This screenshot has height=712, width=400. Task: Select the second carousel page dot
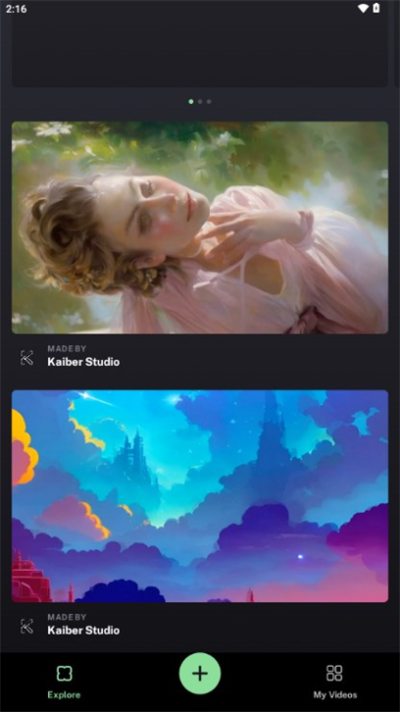tap(200, 102)
